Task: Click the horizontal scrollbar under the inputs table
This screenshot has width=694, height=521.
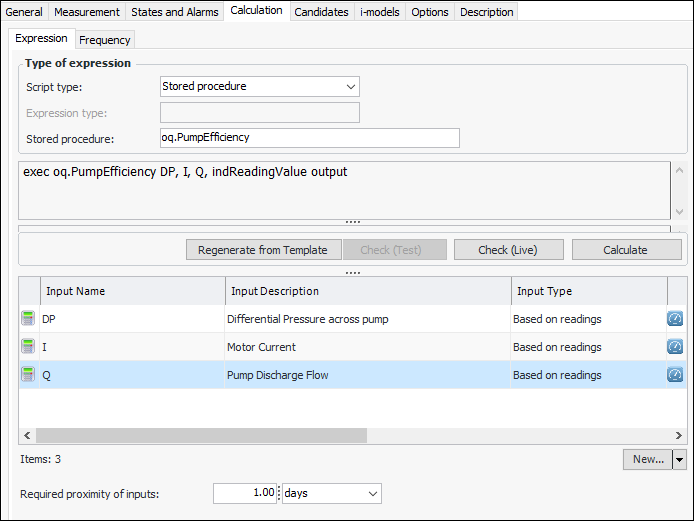Action: point(200,436)
